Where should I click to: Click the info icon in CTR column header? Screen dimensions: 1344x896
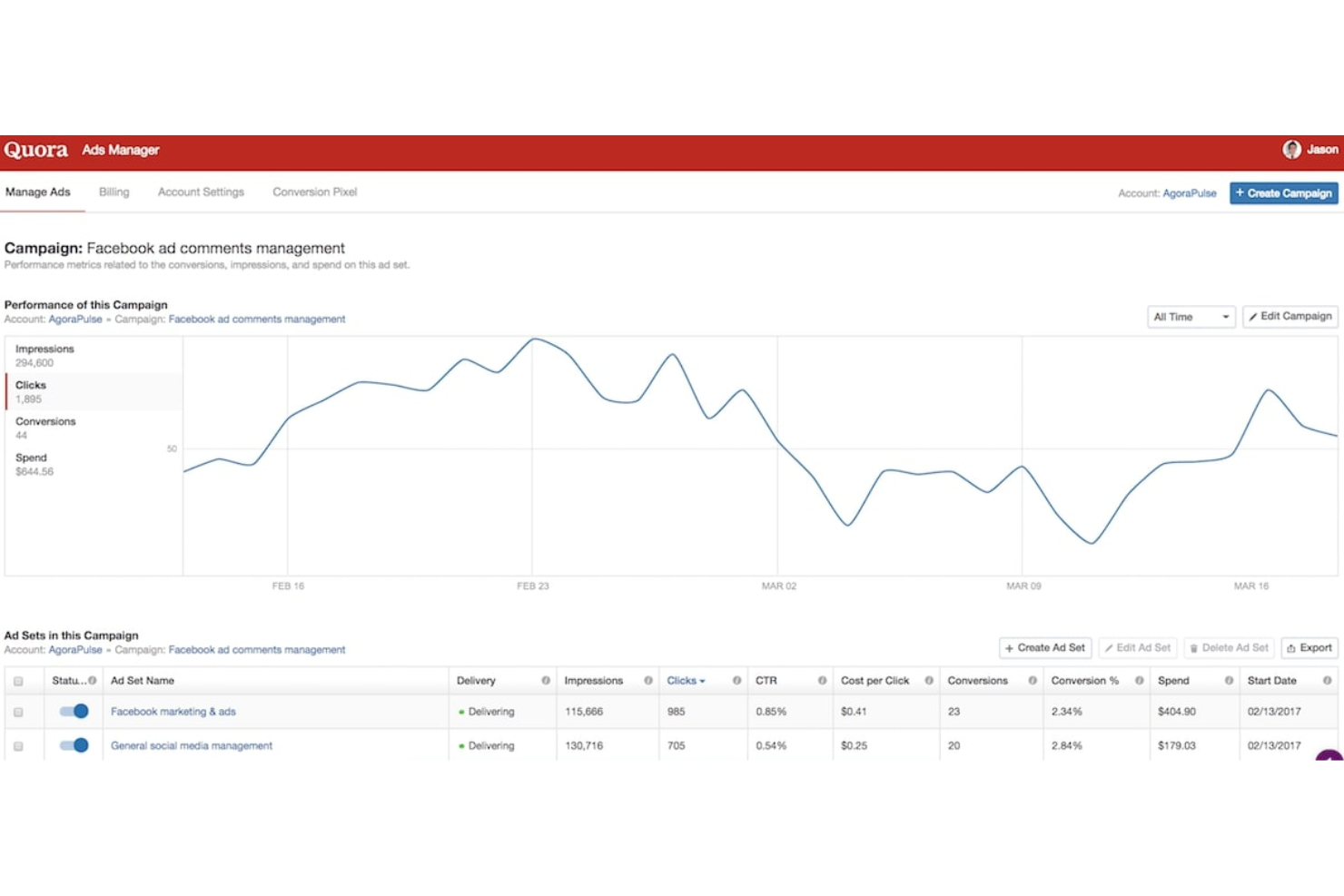[x=822, y=680]
